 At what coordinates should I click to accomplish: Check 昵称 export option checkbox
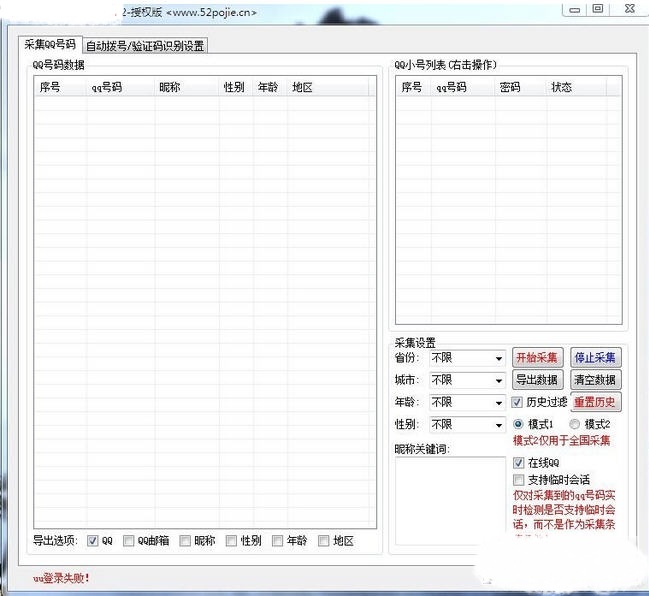tap(185, 541)
